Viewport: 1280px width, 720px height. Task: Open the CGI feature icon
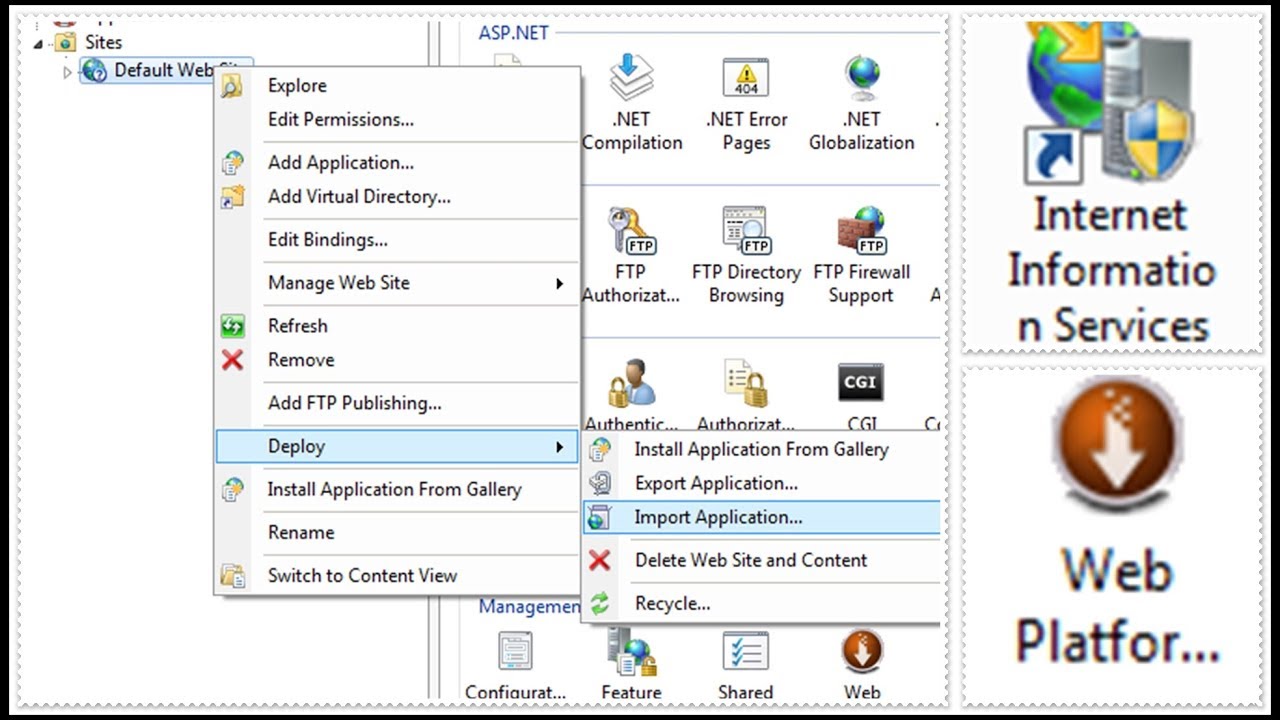coord(861,382)
